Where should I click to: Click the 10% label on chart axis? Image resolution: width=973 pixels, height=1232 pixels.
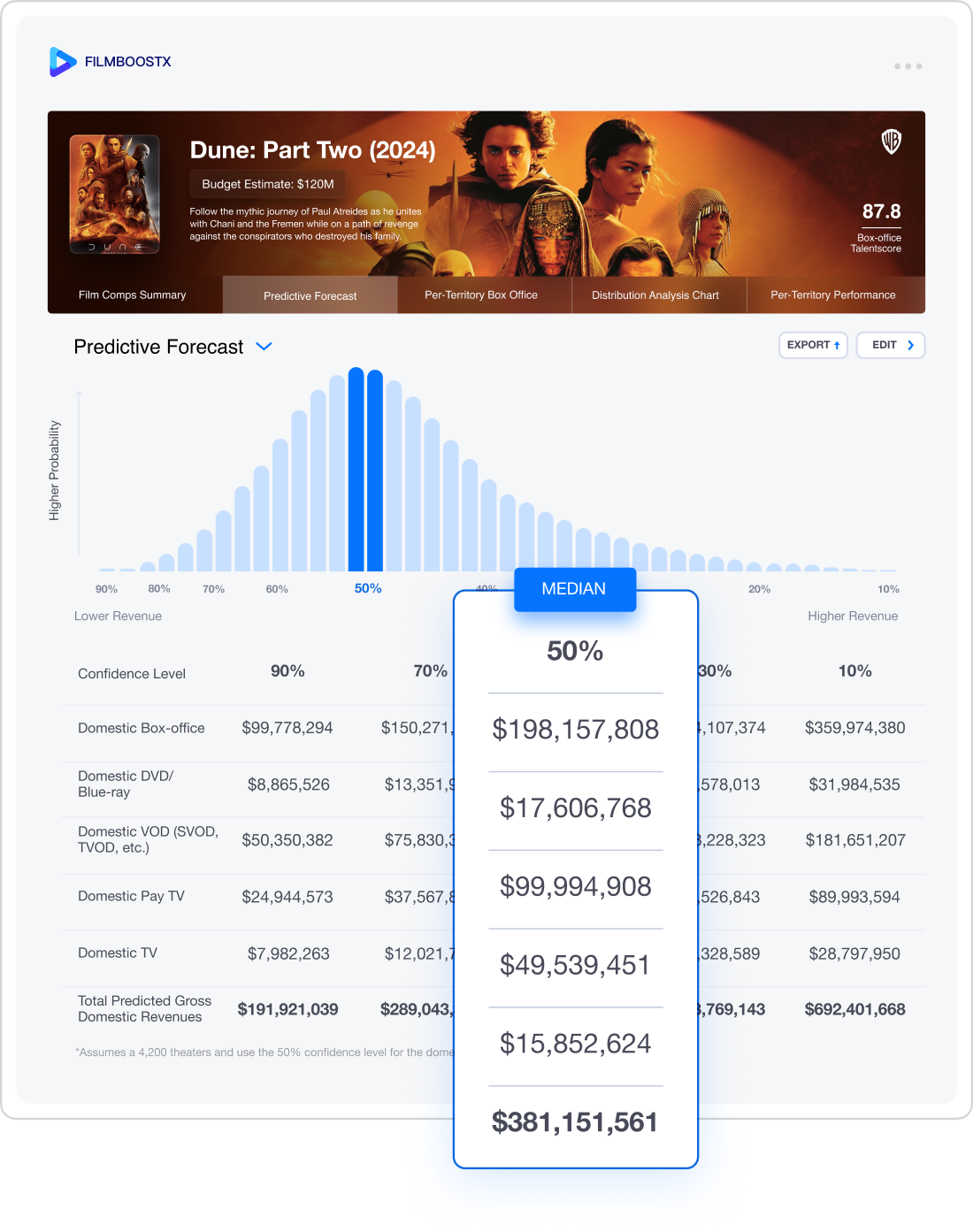tap(888, 589)
